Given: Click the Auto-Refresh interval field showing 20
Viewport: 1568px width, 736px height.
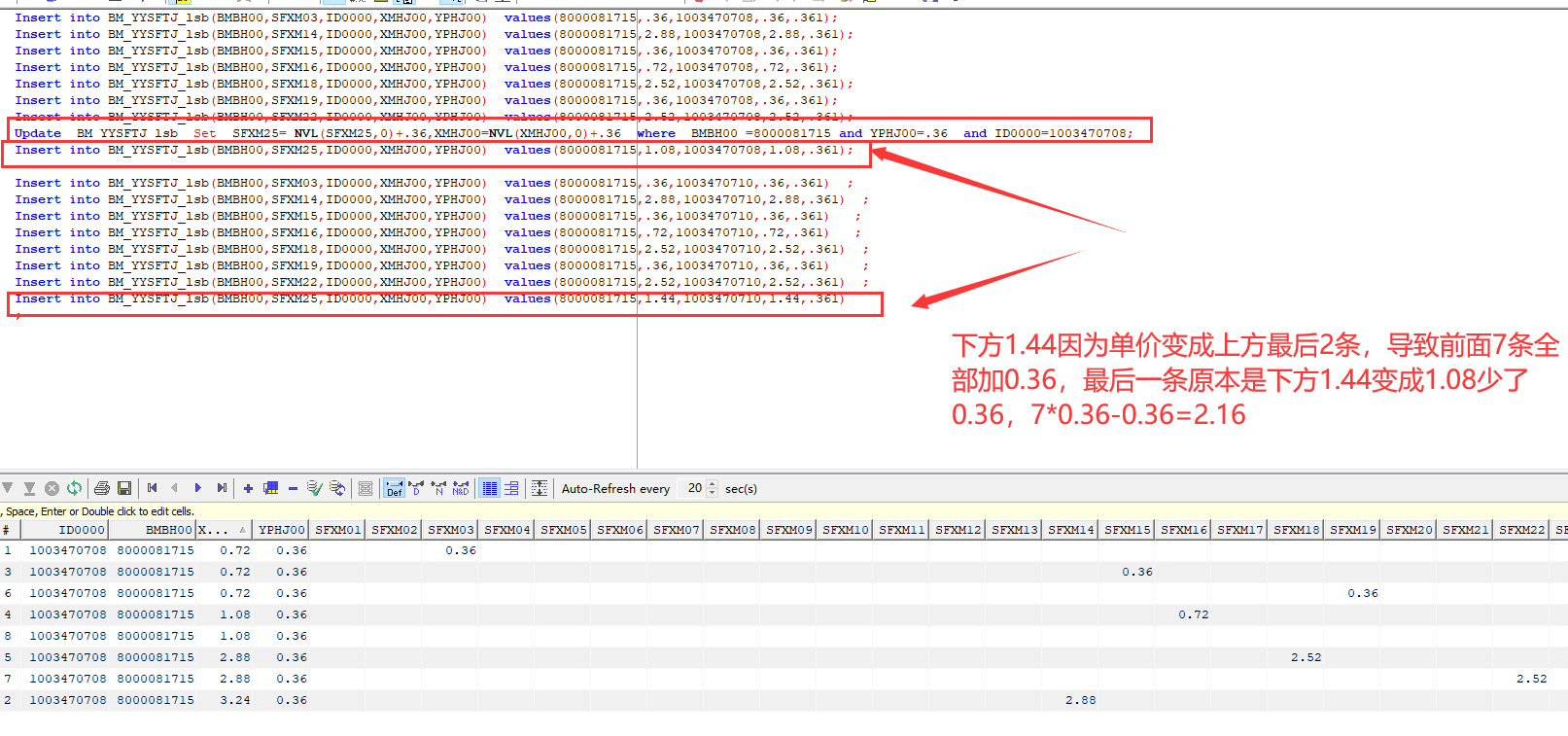Looking at the screenshot, I should click(x=693, y=488).
